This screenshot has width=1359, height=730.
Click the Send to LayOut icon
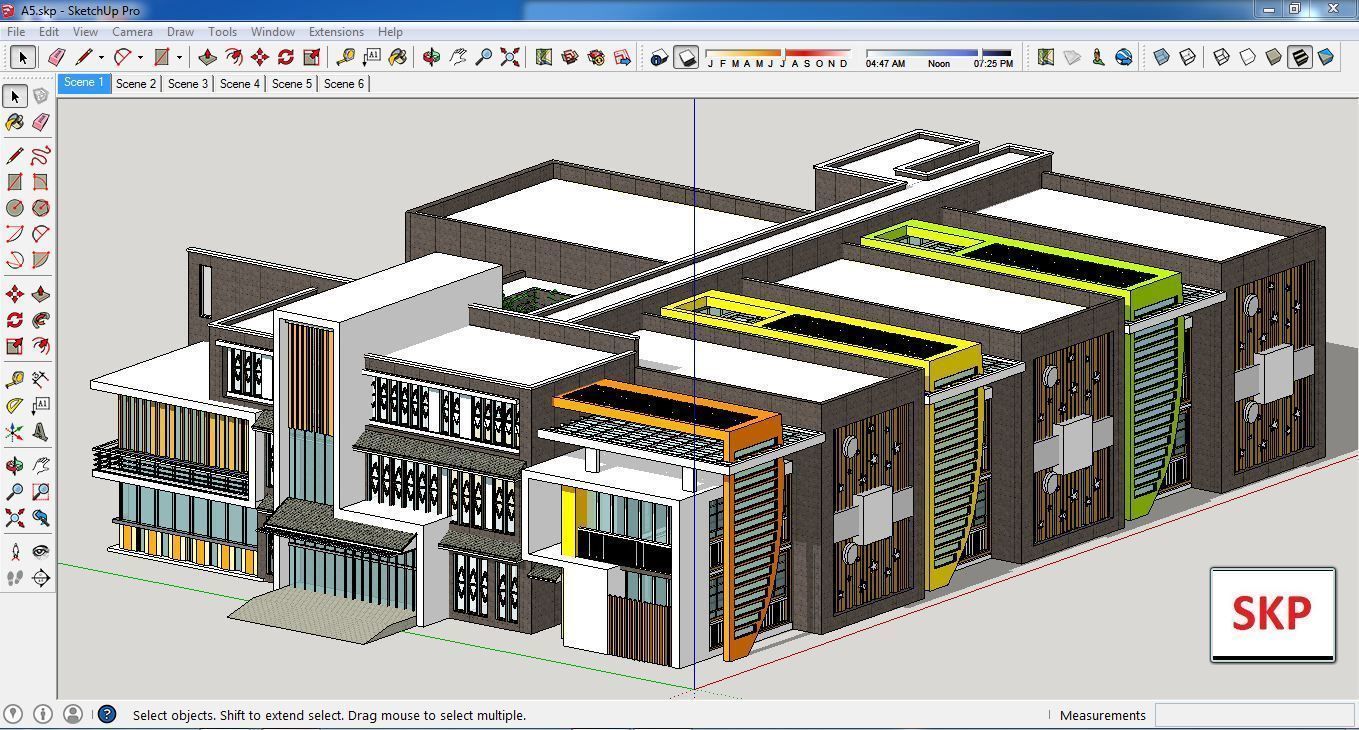pos(622,57)
